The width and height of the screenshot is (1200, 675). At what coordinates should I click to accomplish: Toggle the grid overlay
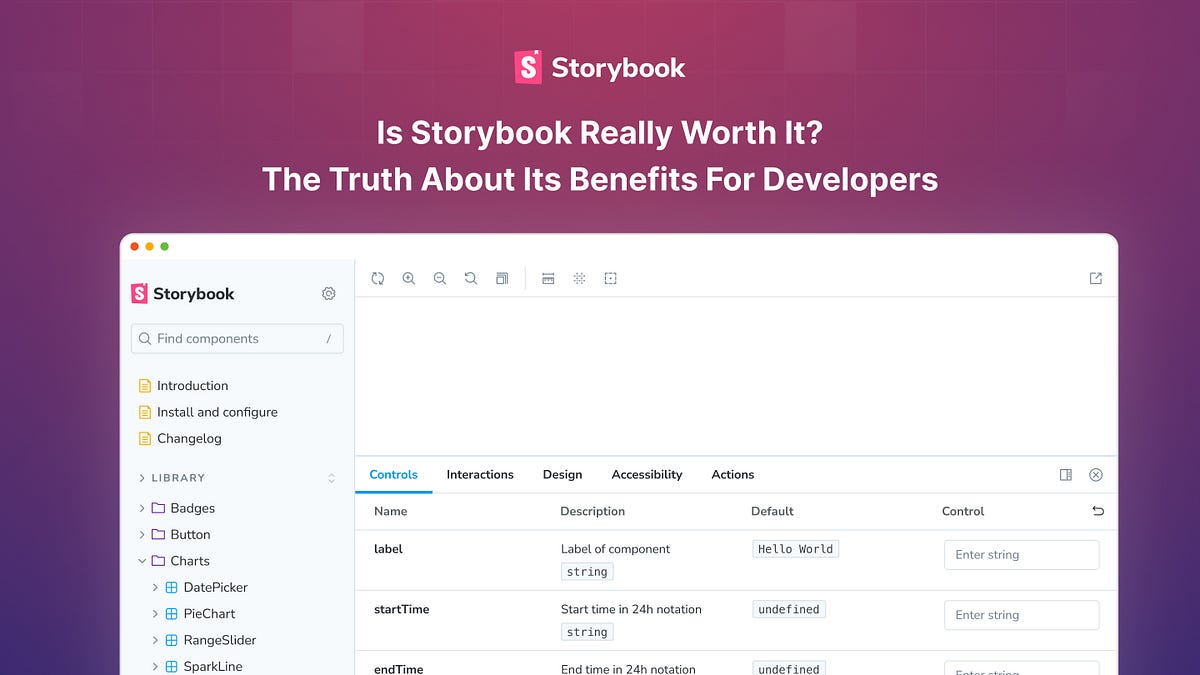click(x=579, y=278)
